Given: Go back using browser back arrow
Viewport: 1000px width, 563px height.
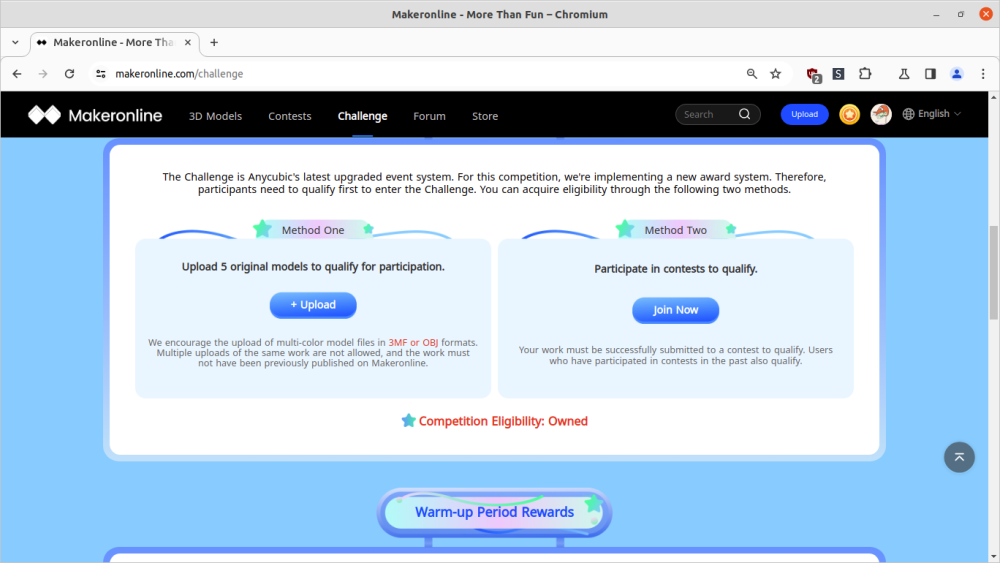Looking at the screenshot, I should click(17, 74).
